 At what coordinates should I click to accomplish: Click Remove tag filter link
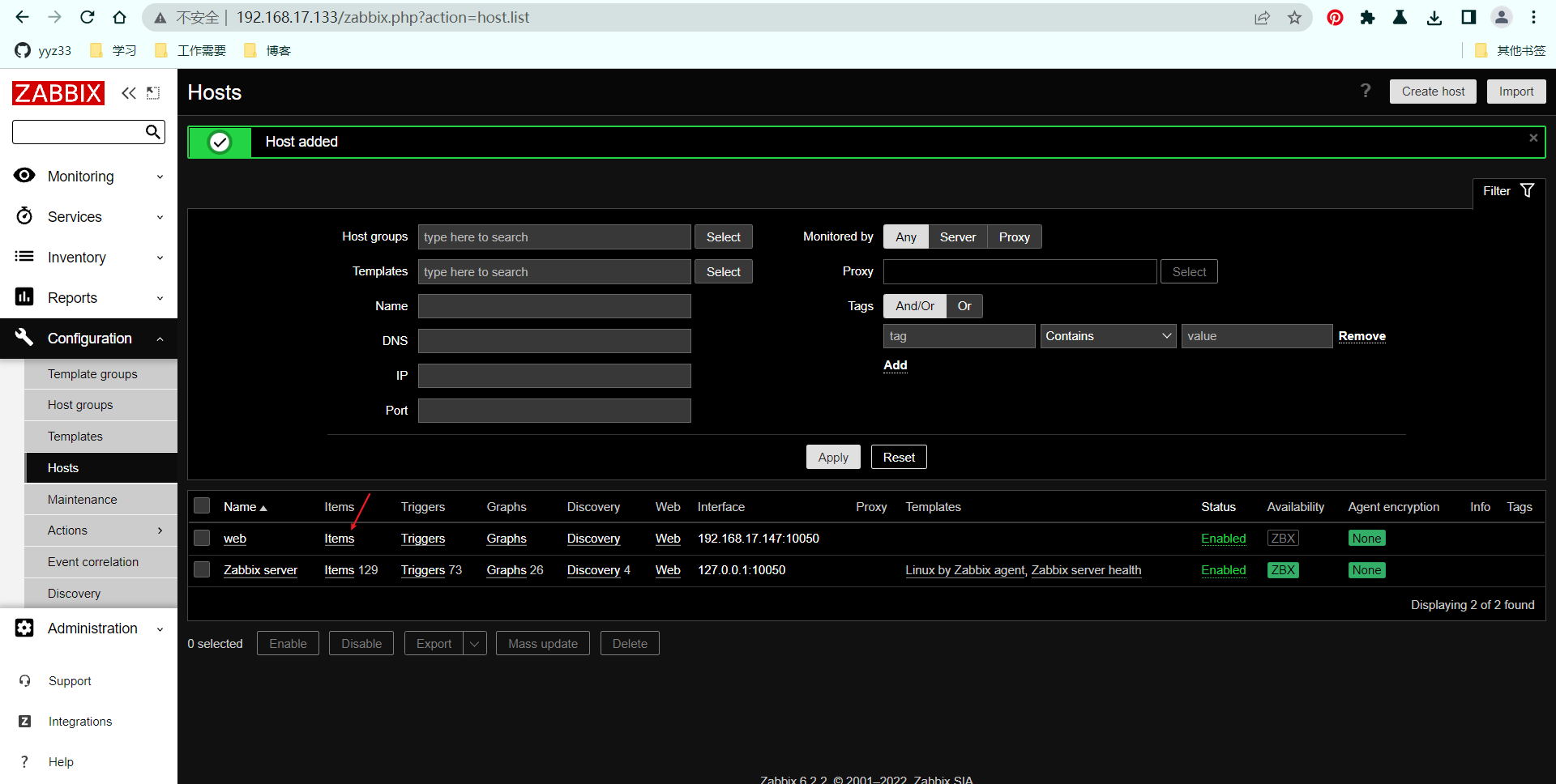pos(1361,335)
